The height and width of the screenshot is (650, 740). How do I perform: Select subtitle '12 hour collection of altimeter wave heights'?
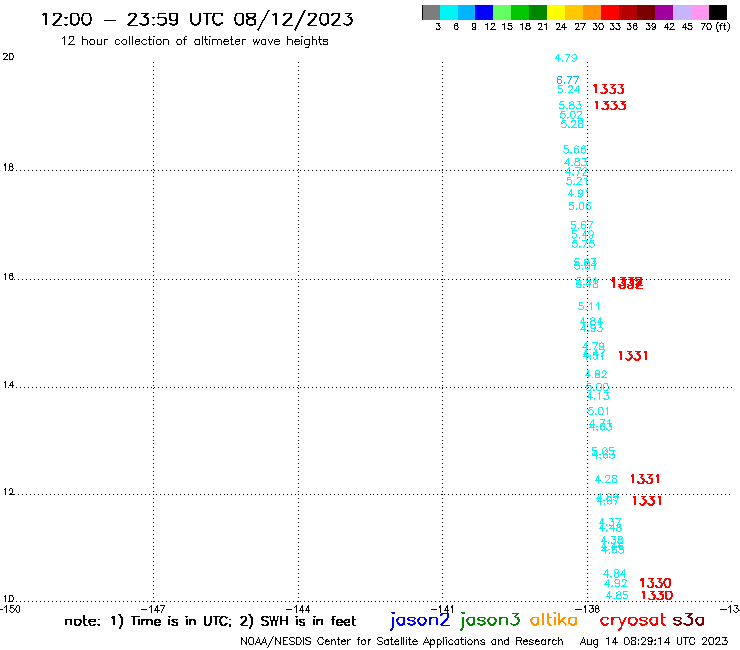click(194, 41)
